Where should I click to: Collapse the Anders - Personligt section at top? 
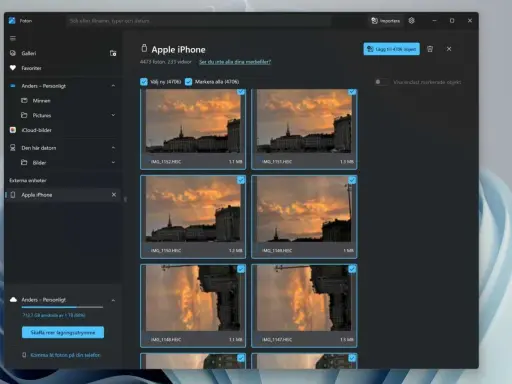[113, 86]
